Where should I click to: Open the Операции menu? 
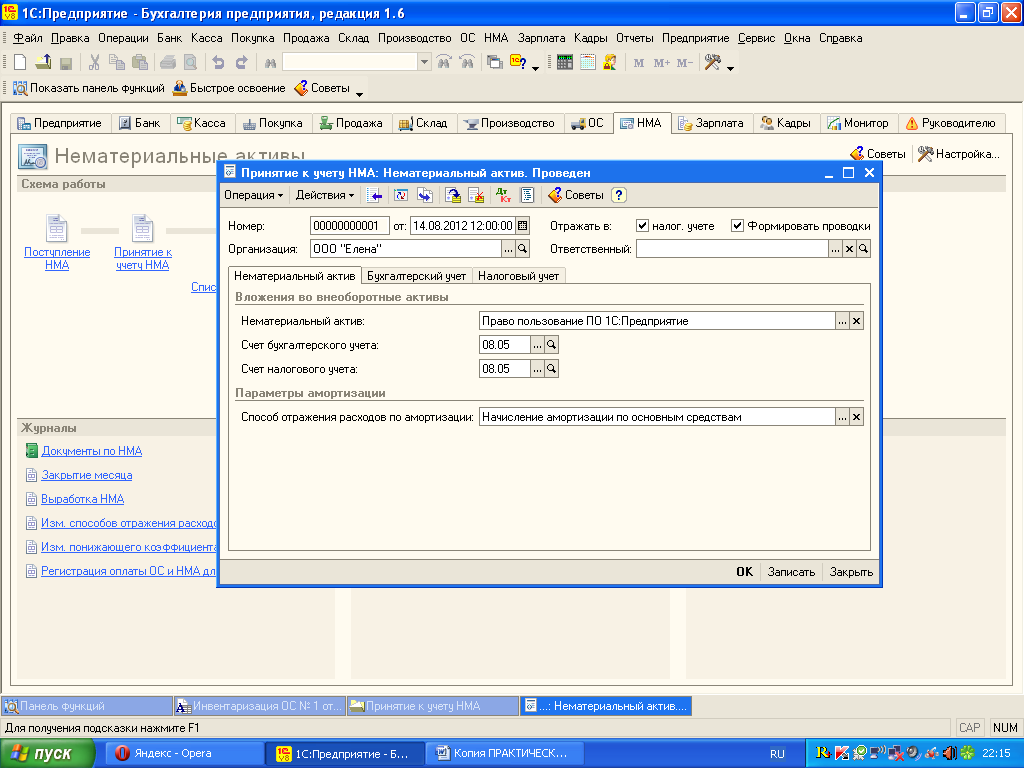click(123, 38)
